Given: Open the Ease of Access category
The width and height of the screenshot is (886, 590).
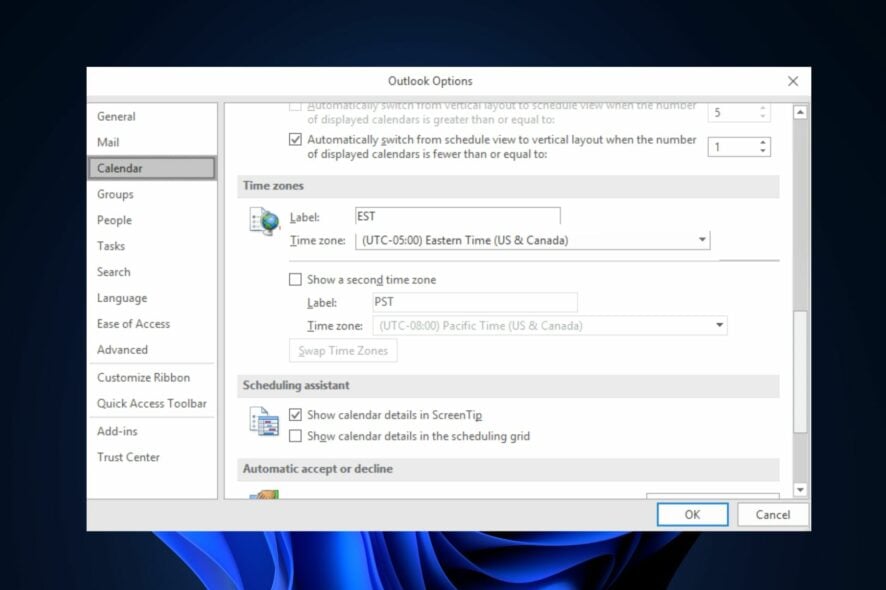Looking at the screenshot, I should click(151, 324).
